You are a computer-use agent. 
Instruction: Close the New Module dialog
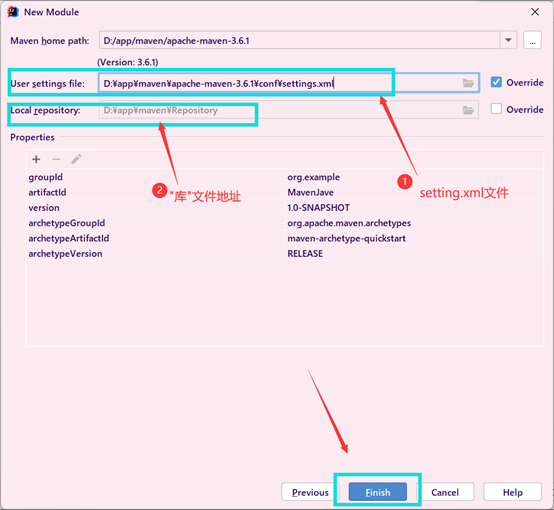(x=535, y=12)
